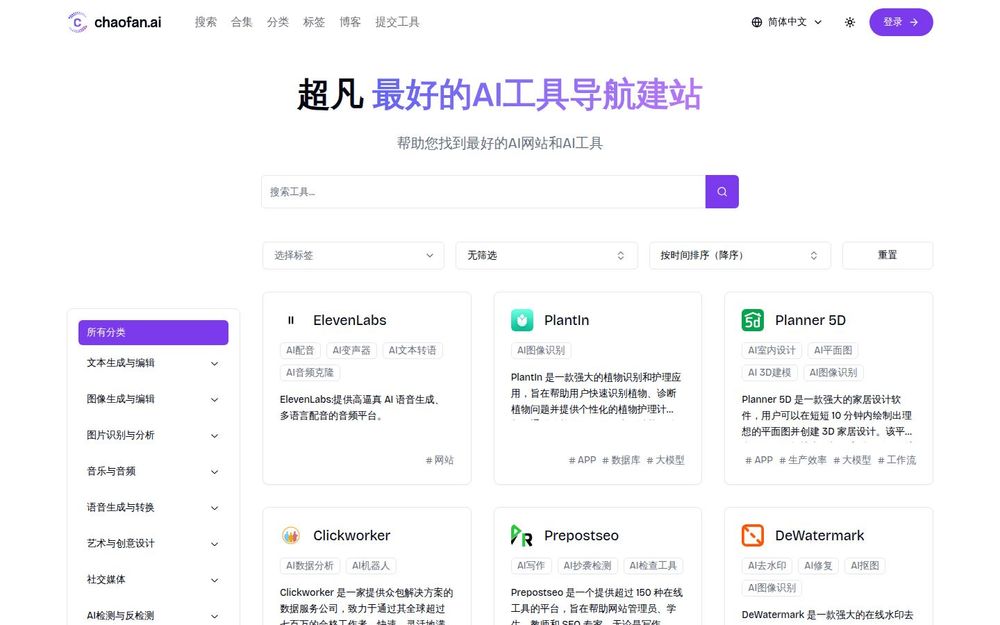The width and height of the screenshot is (1000, 625).
Task: Open the 选择标签 tag dropdown
Action: (x=353, y=255)
